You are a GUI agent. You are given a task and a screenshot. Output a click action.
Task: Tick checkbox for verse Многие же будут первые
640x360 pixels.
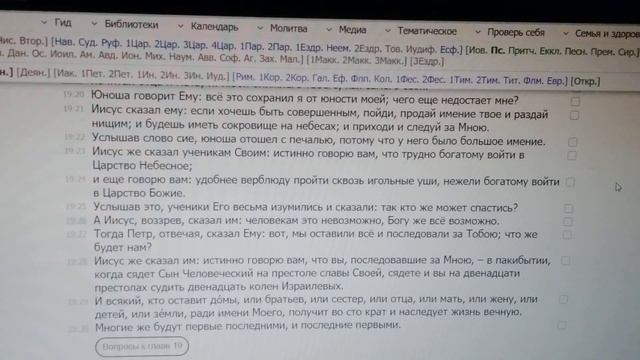point(562,325)
